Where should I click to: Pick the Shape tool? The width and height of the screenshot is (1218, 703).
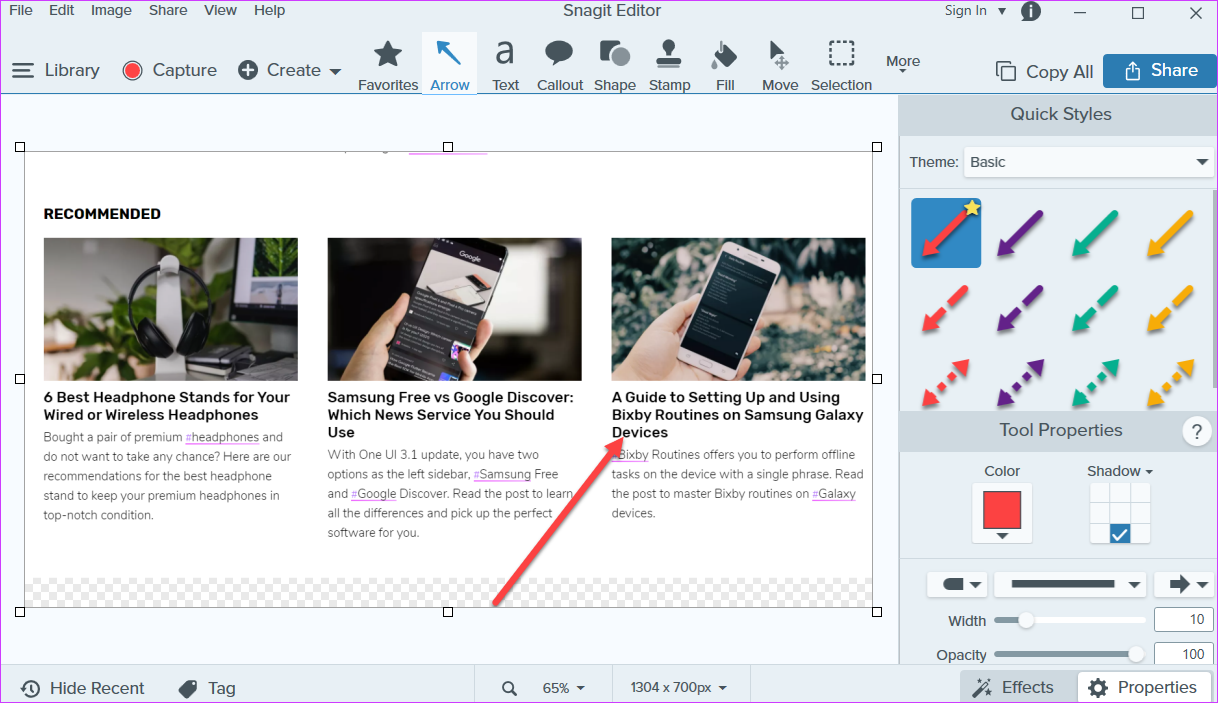point(614,66)
